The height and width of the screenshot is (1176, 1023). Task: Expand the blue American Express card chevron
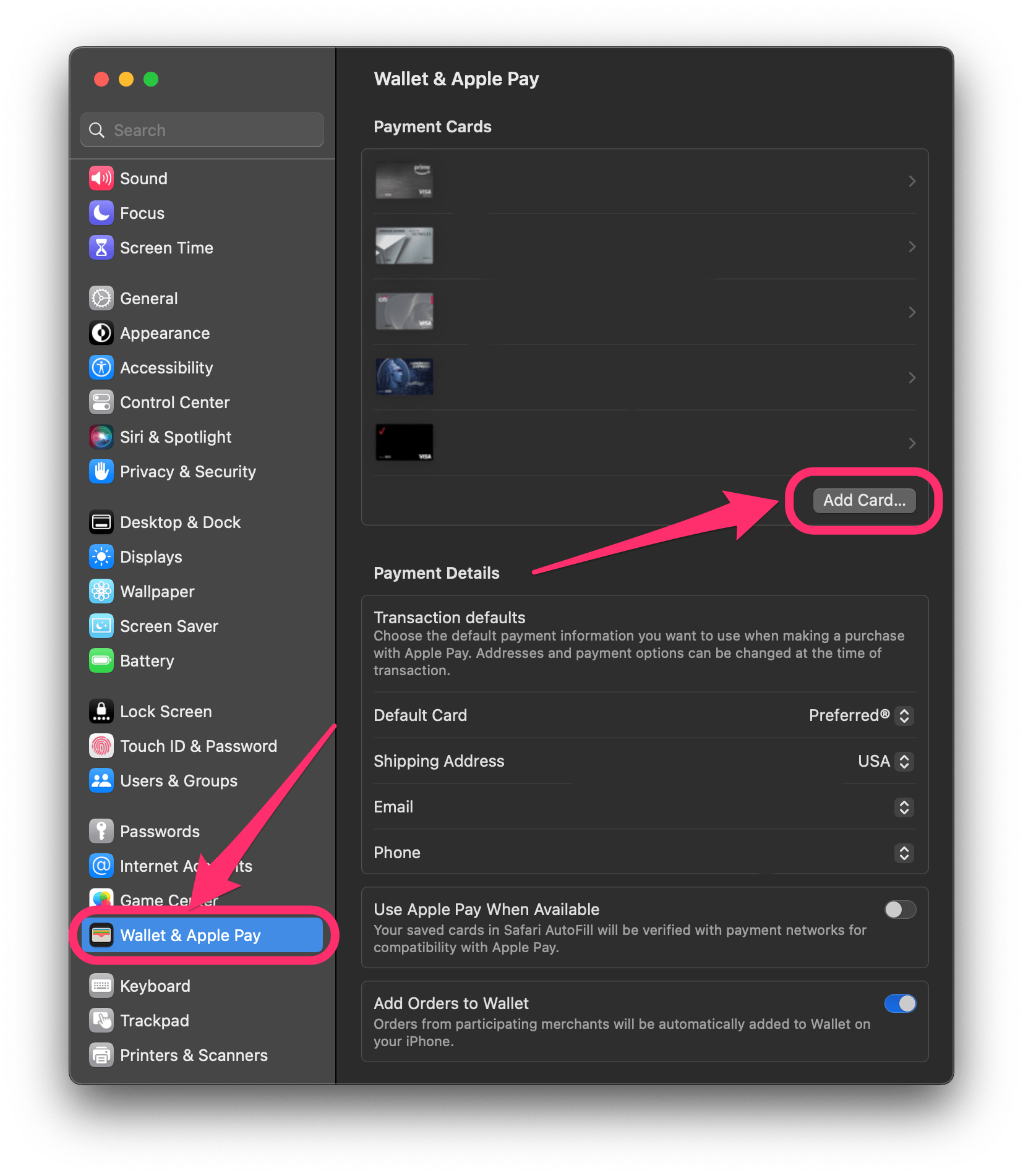click(x=912, y=378)
